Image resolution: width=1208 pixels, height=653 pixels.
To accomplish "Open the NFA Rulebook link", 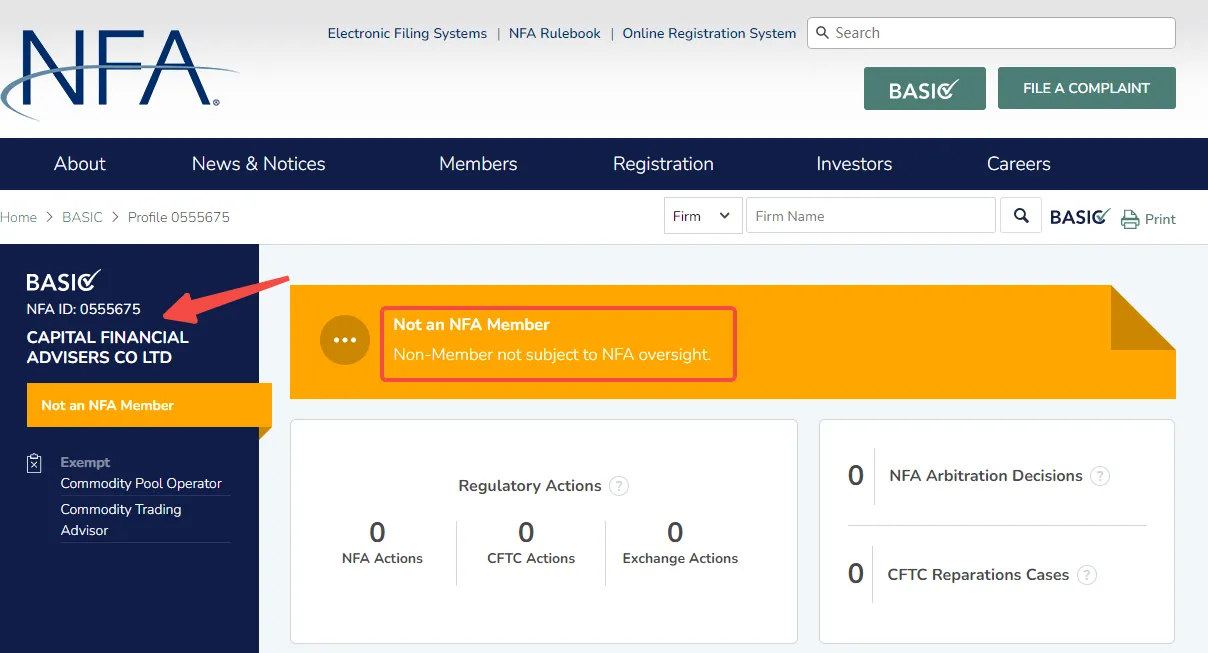I will [555, 33].
